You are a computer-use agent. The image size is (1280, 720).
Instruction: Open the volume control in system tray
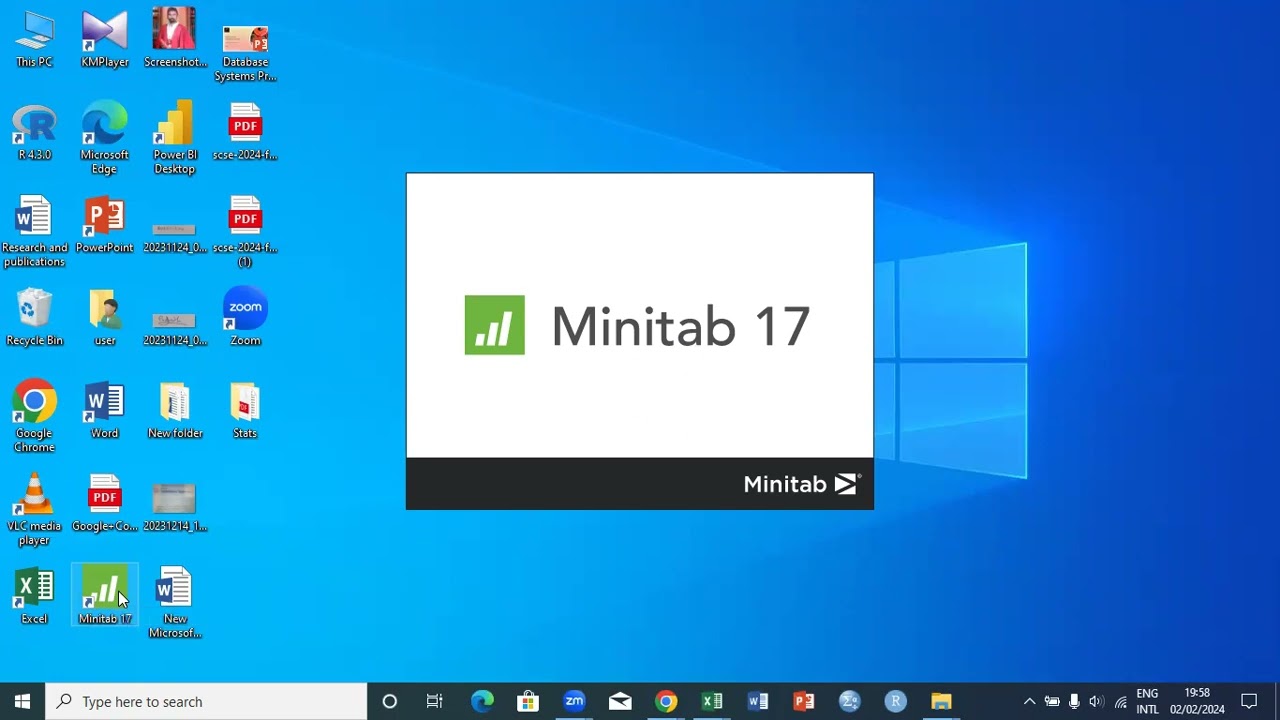[1097, 701]
